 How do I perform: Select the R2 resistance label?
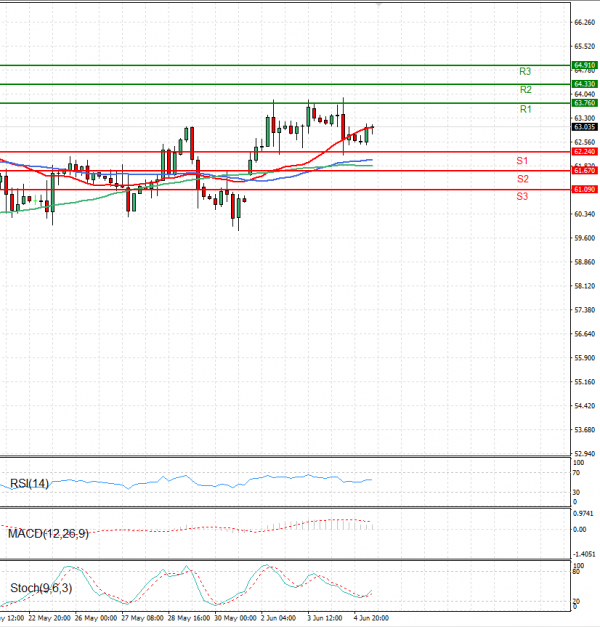click(x=526, y=90)
